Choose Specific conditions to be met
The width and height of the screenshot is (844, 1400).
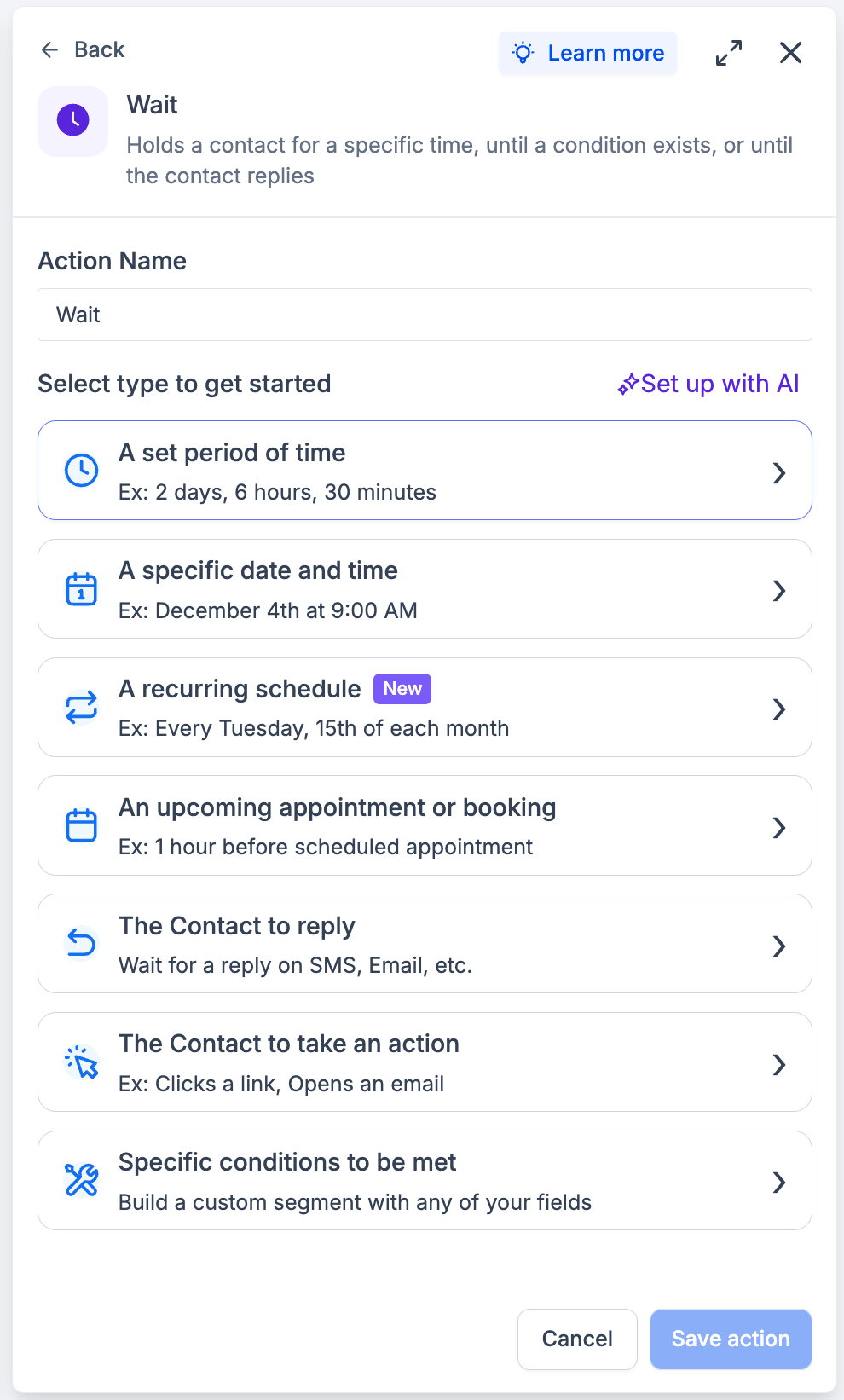click(x=425, y=1181)
